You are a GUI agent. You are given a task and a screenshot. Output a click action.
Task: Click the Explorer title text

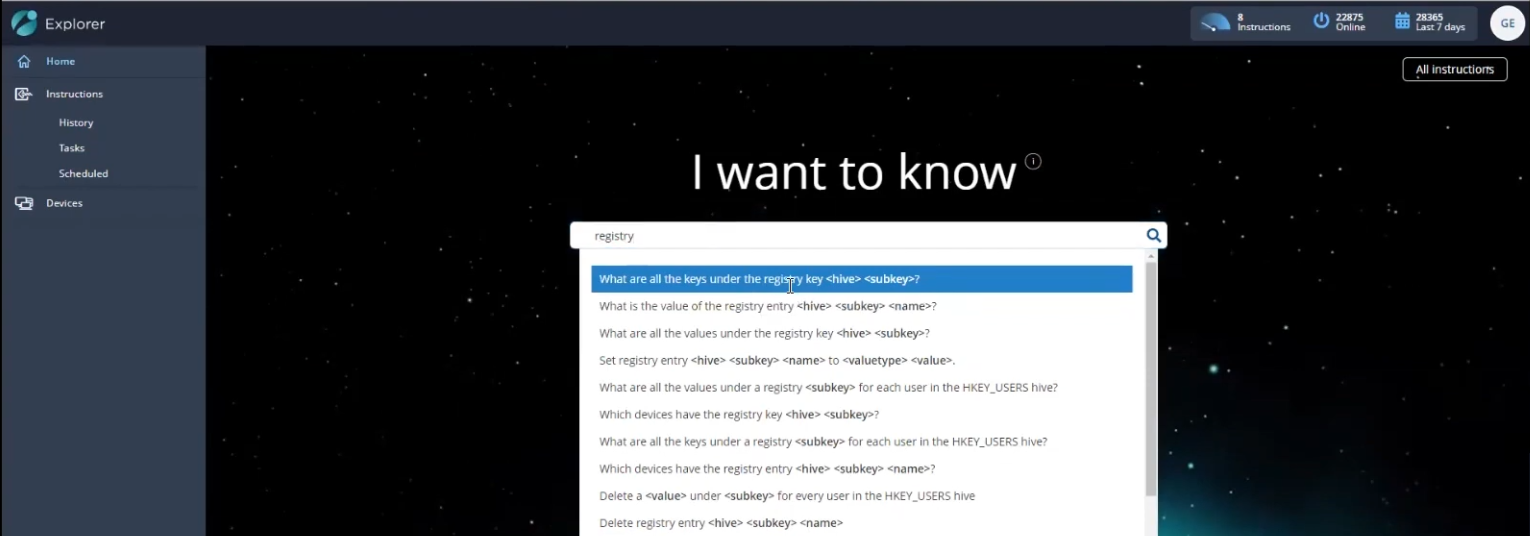click(75, 24)
